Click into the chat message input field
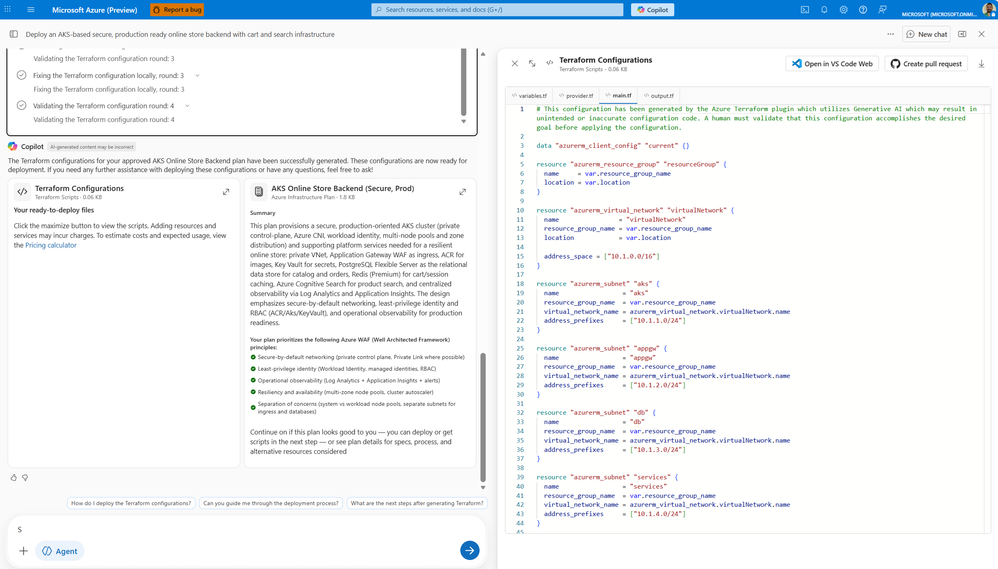Image resolution: width=998 pixels, height=569 pixels. [x=246, y=529]
